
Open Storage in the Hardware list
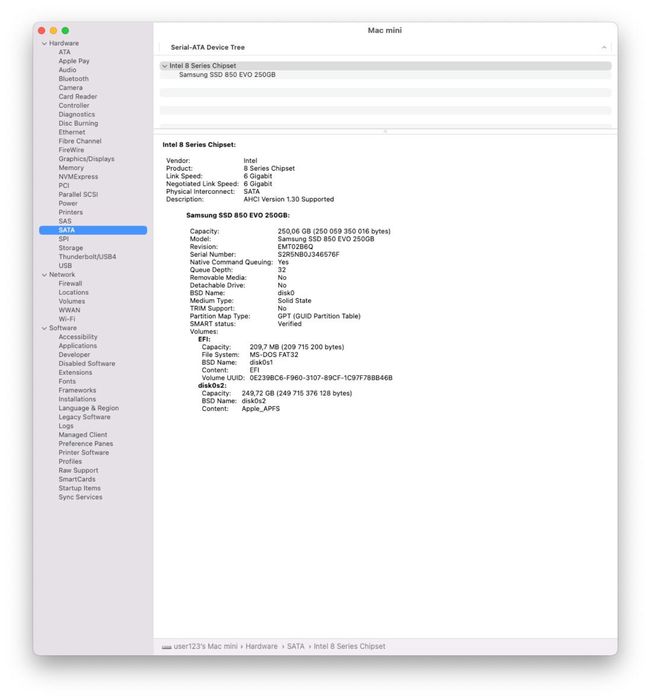coord(70,248)
